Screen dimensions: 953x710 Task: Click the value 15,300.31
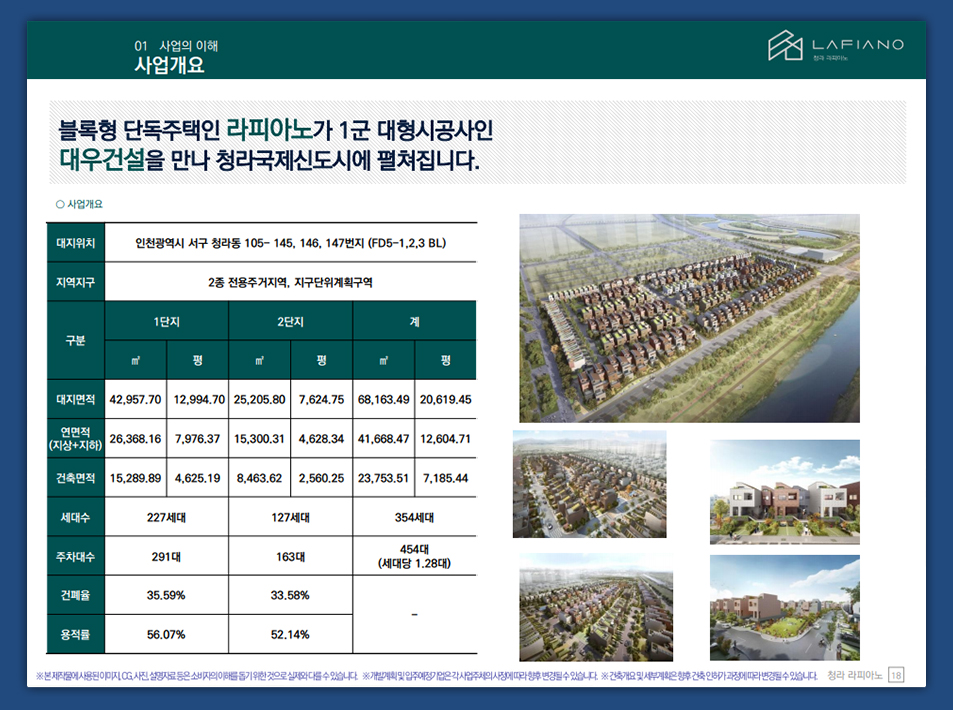click(x=260, y=439)
